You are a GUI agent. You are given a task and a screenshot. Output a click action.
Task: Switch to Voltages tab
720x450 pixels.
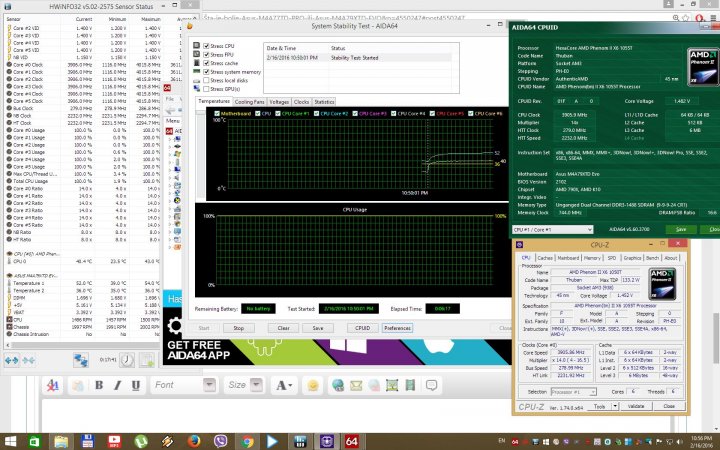click(x=279, y=102)
